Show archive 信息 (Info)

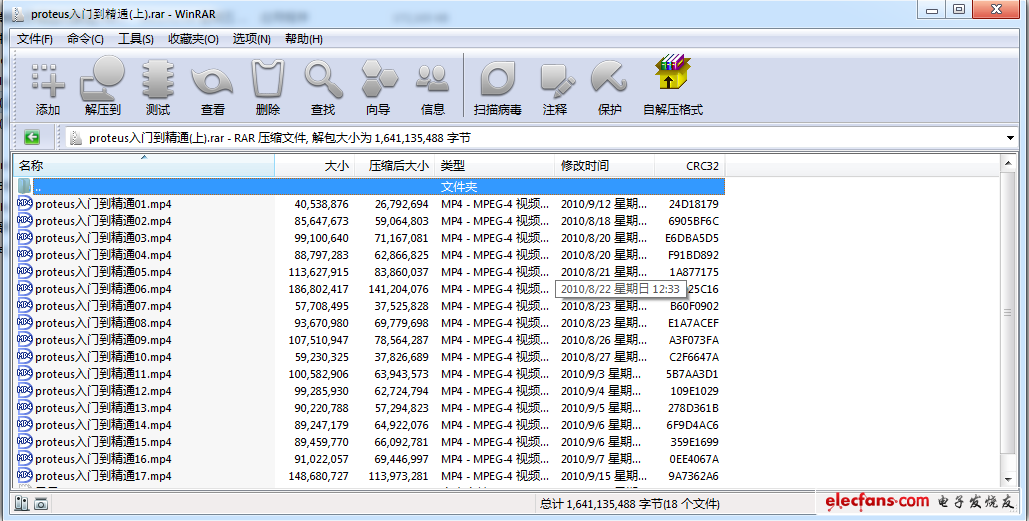coord(432,87)
